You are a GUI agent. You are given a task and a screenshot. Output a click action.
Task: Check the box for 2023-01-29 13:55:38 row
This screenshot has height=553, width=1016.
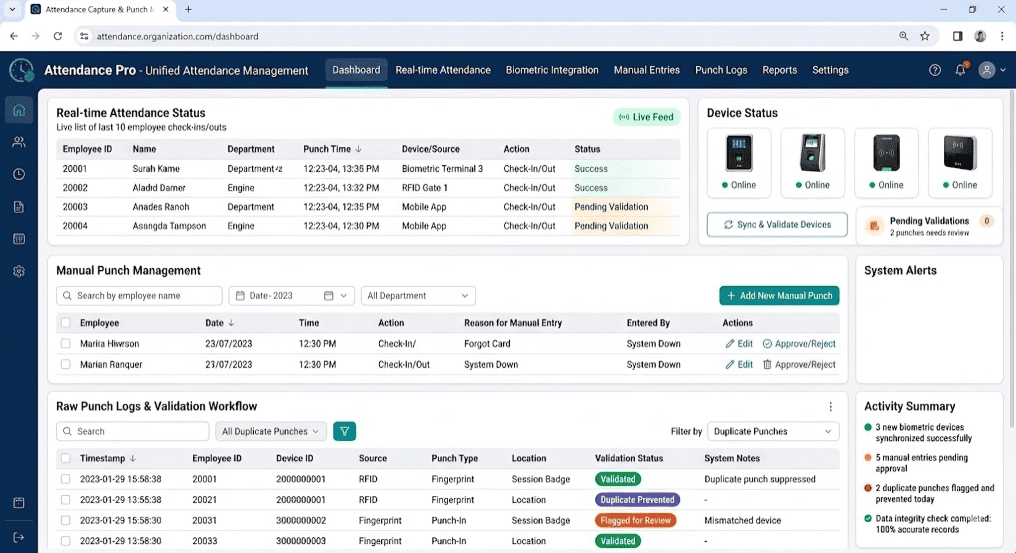(x=65, y=500)
